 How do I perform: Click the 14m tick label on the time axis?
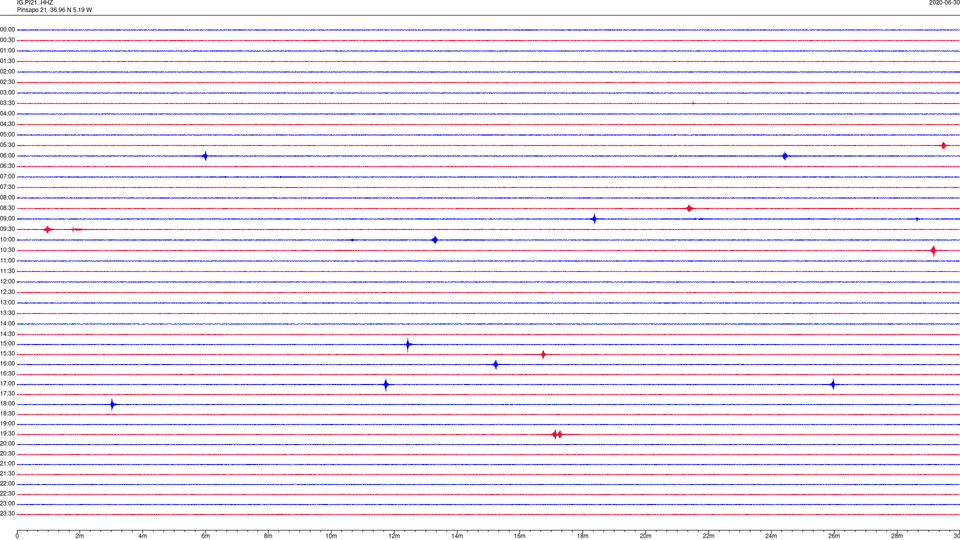tap(457, 536)
